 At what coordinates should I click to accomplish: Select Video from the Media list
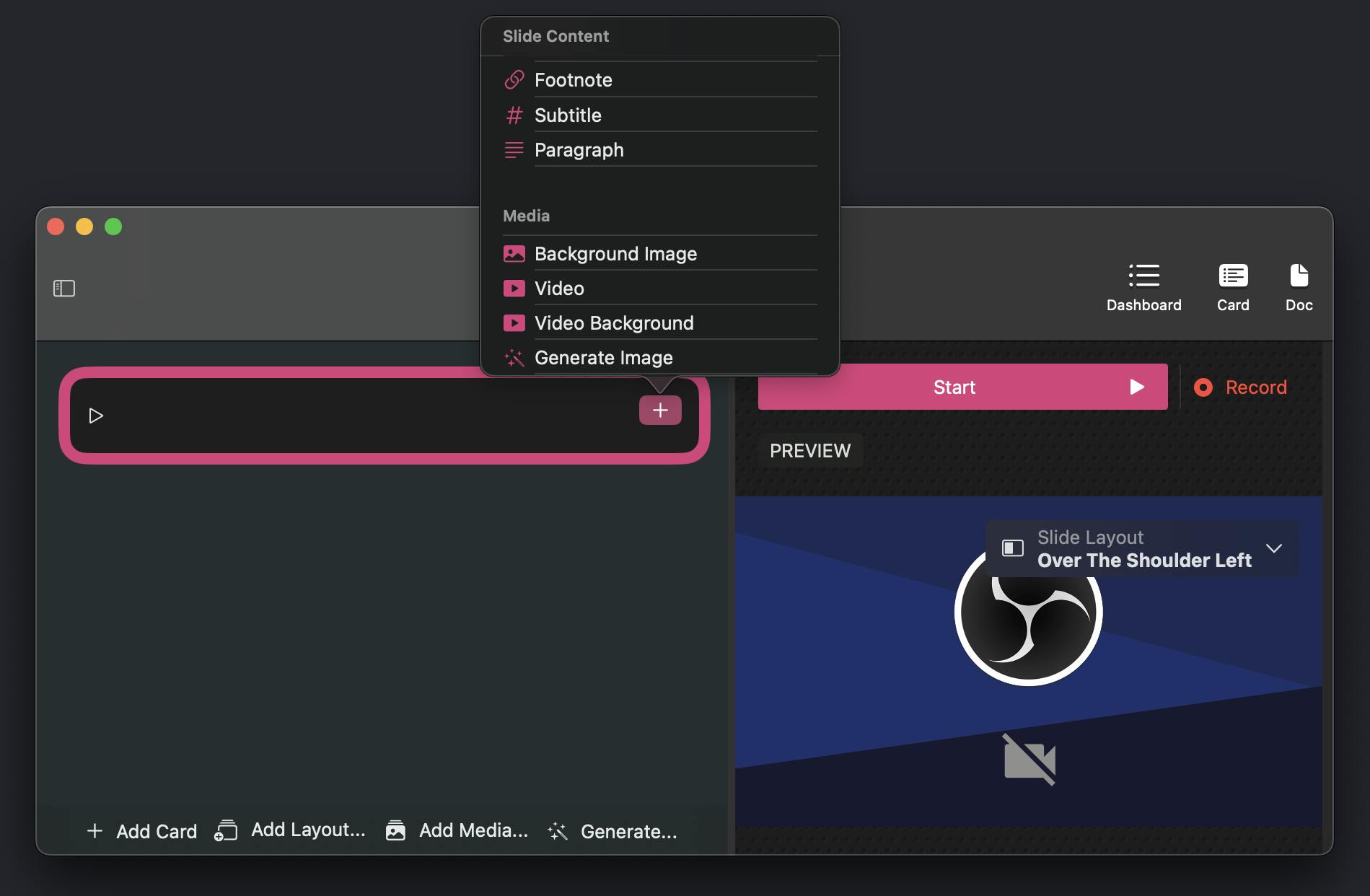(659, 288)
